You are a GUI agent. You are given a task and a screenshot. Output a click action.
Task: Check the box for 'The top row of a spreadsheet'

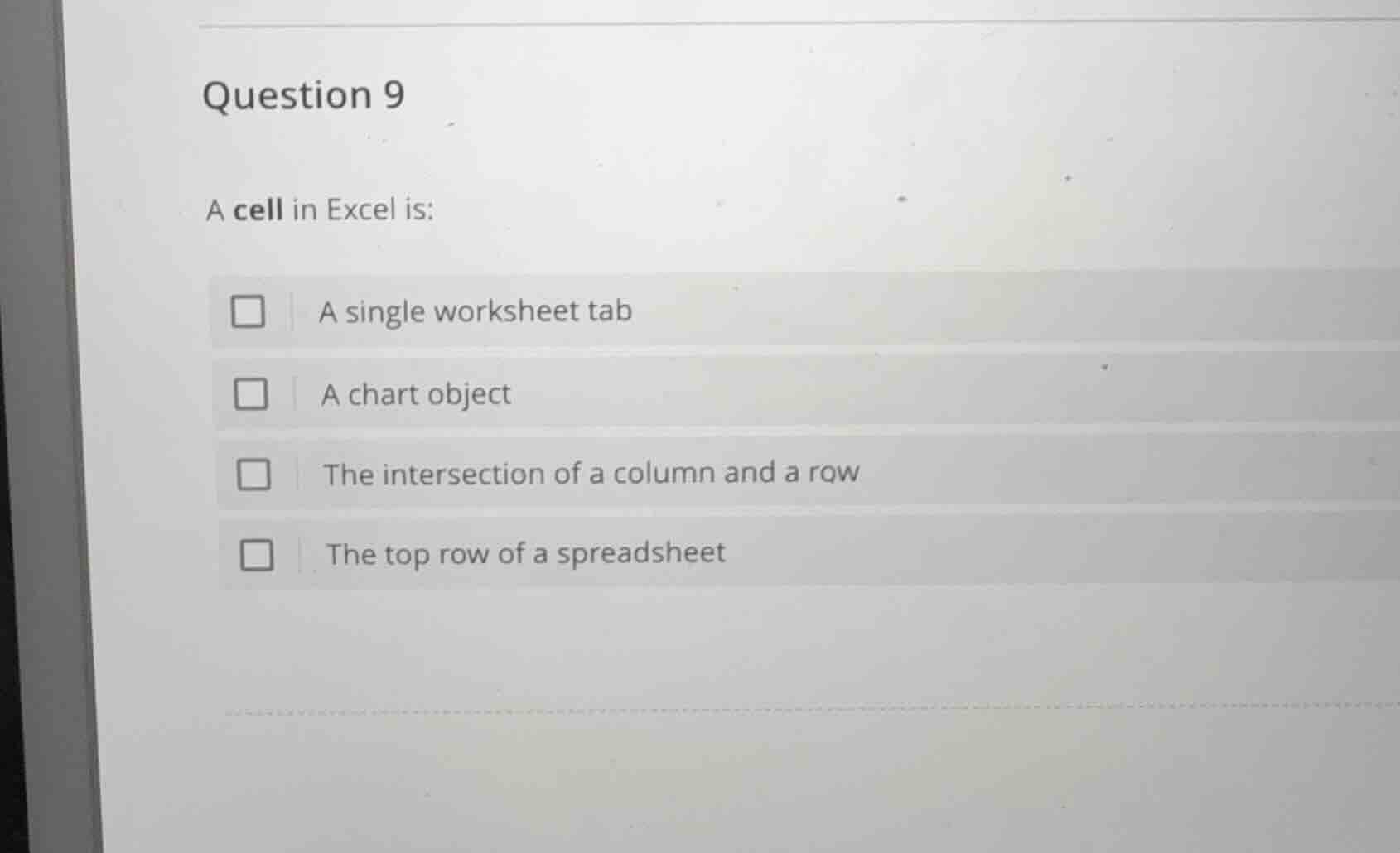coord(257,552)
